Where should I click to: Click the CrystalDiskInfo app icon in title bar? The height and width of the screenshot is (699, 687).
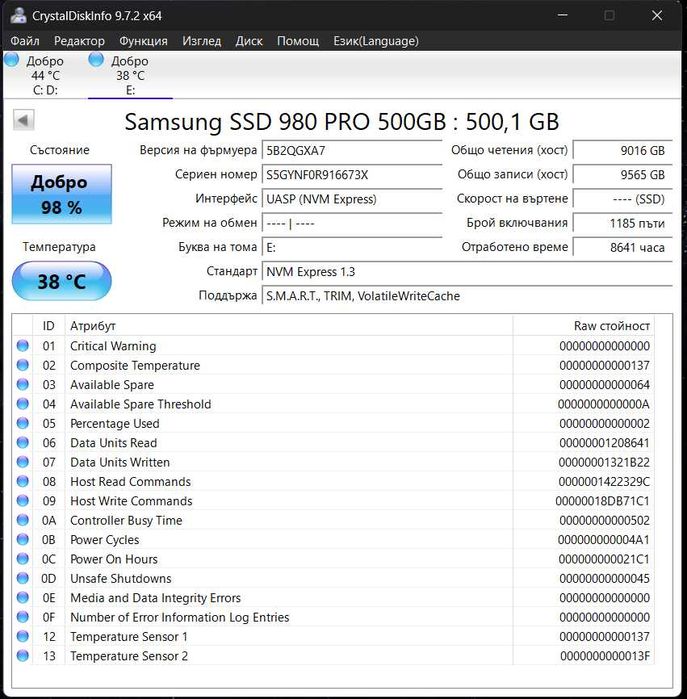18,15
